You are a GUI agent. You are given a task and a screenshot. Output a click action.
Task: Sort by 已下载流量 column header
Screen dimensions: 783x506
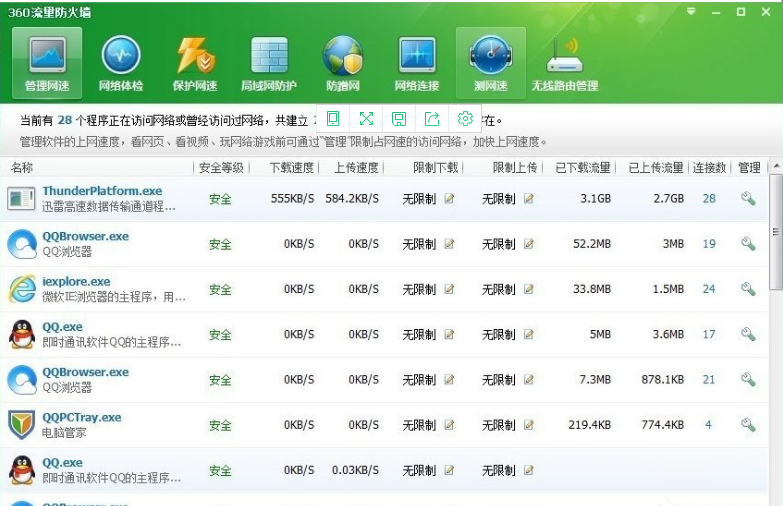tap(583, 168)
